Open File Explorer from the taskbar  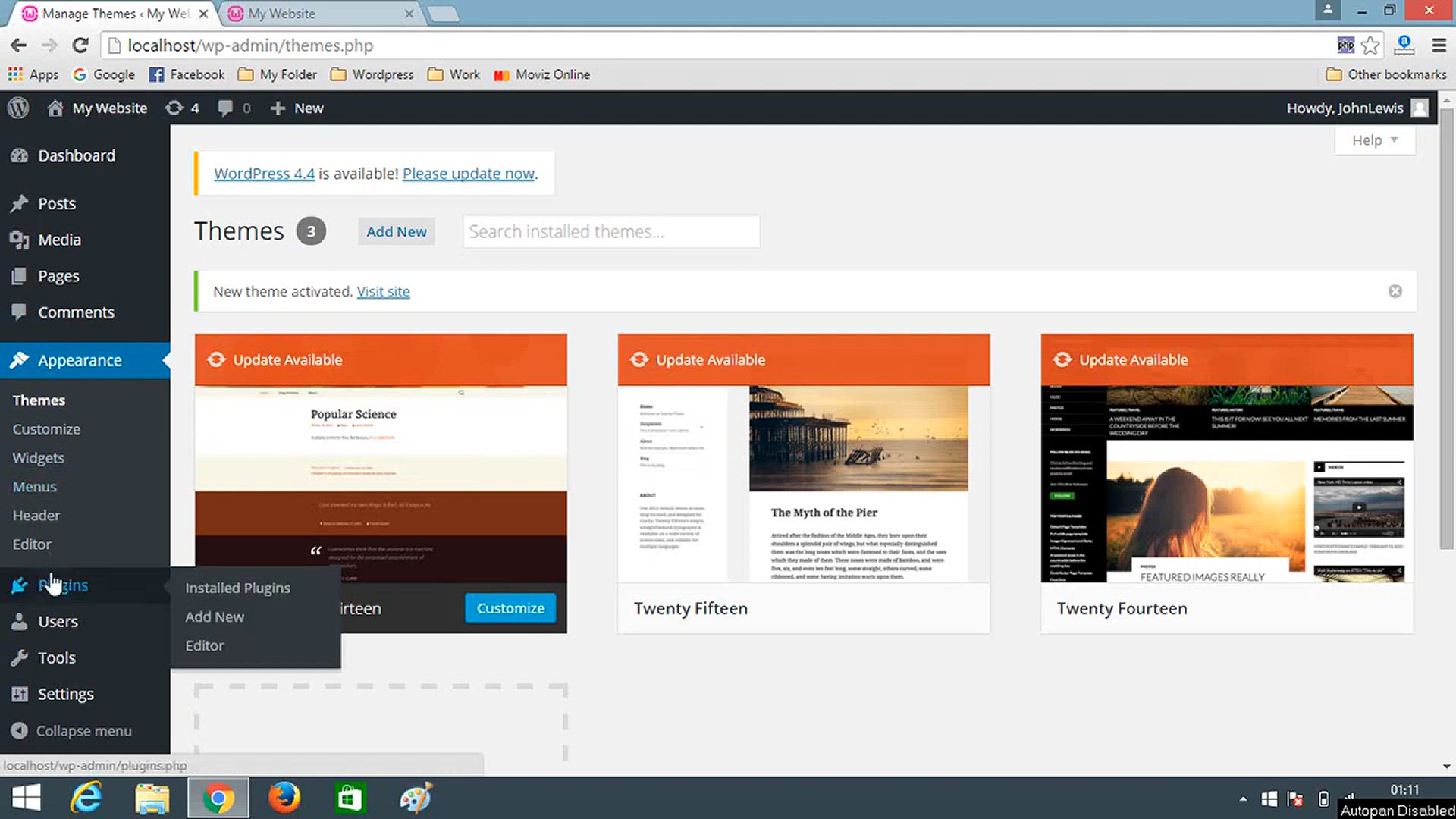[x=152, y=798]
